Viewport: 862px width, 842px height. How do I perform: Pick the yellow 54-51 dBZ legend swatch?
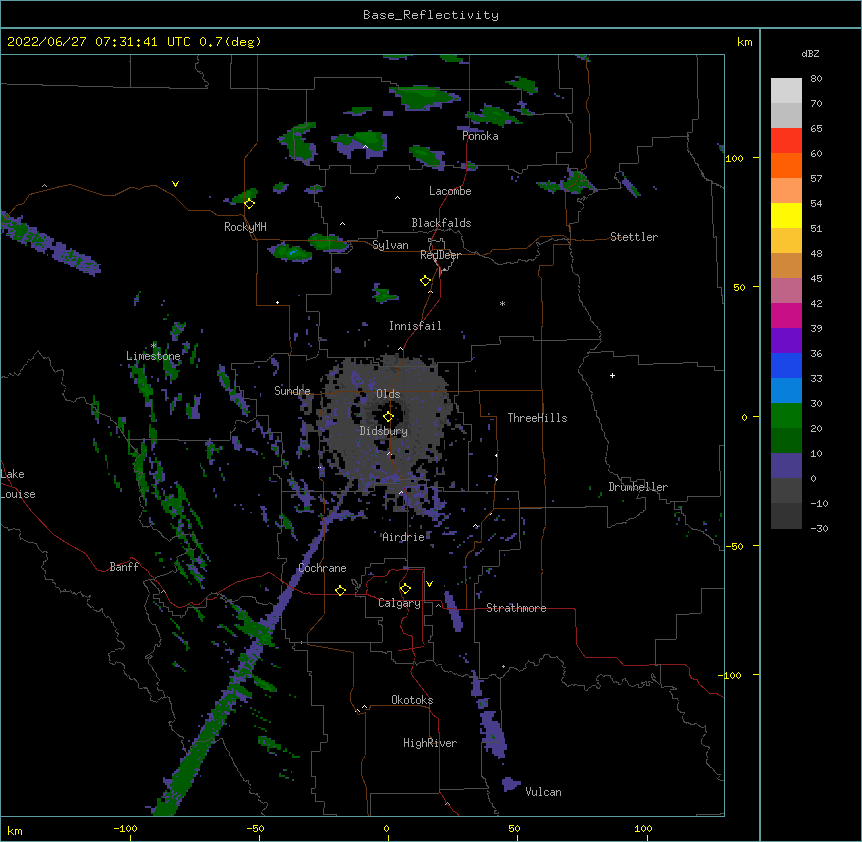tap(786, 215)
